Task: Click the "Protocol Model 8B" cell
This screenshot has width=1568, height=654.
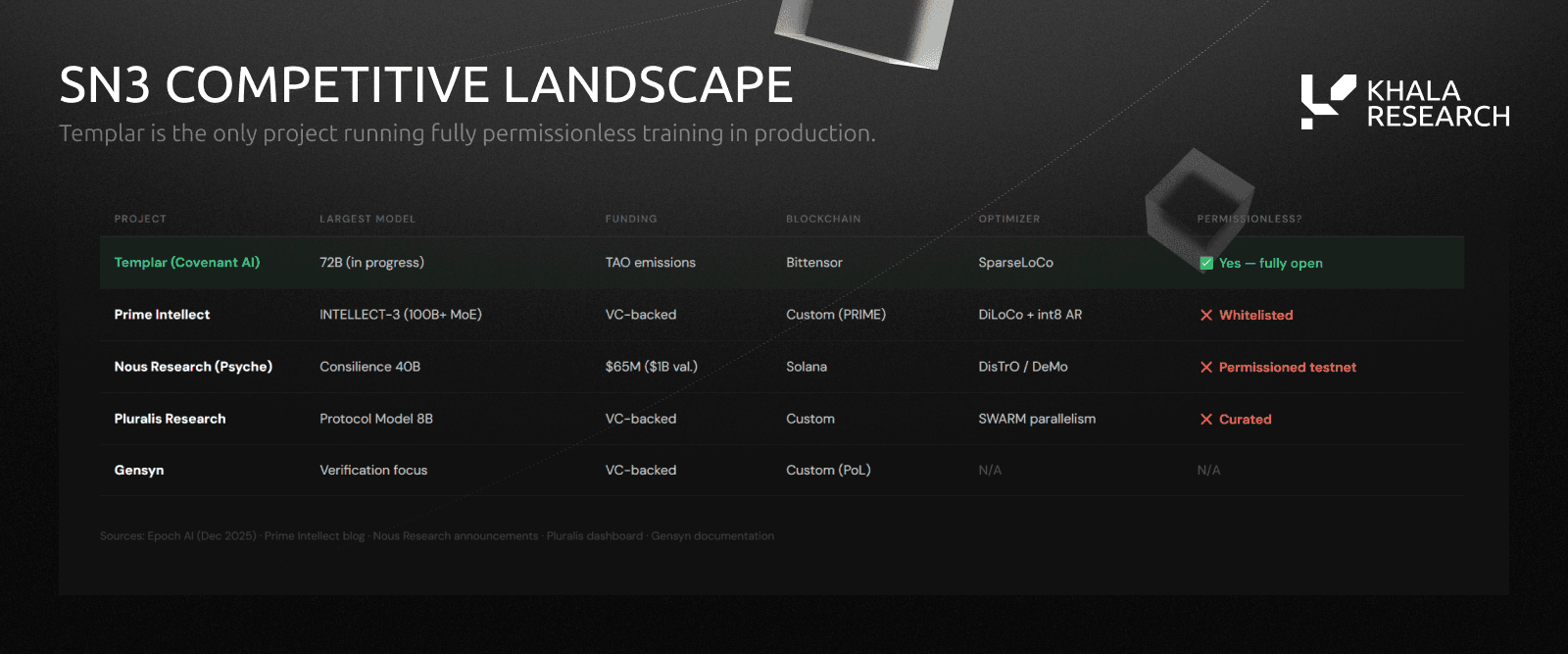Action: click(376, 418)
